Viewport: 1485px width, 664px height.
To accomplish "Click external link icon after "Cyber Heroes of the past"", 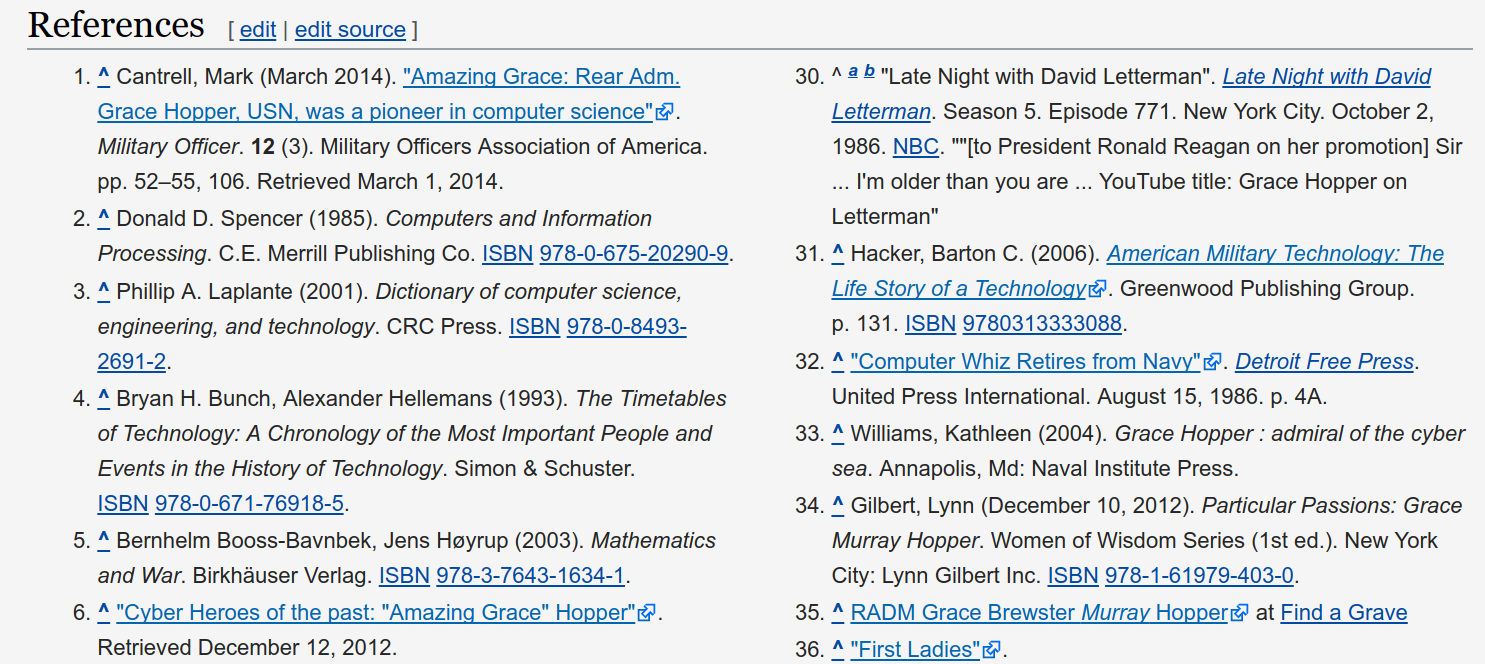I will (x=647, y=613).
